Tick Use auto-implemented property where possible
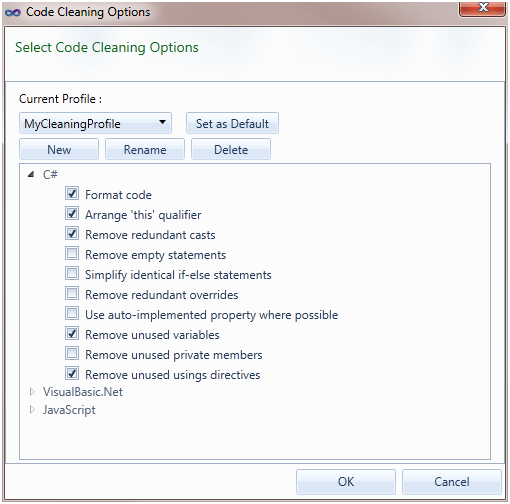 (x=72, y=313)
